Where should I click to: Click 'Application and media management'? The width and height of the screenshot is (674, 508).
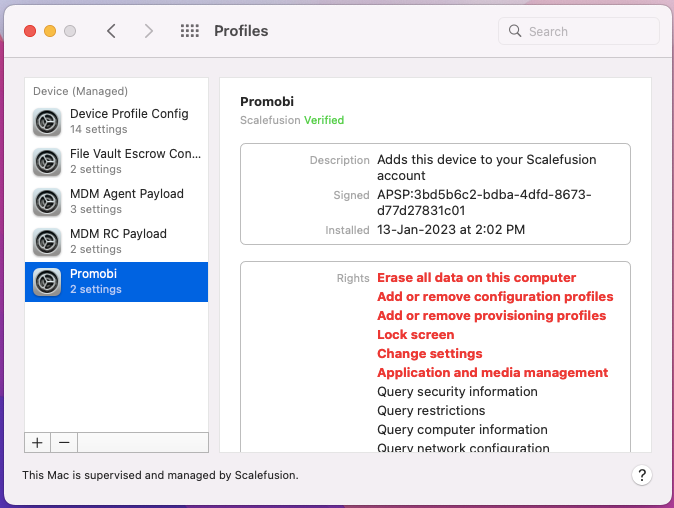(493, 372)
